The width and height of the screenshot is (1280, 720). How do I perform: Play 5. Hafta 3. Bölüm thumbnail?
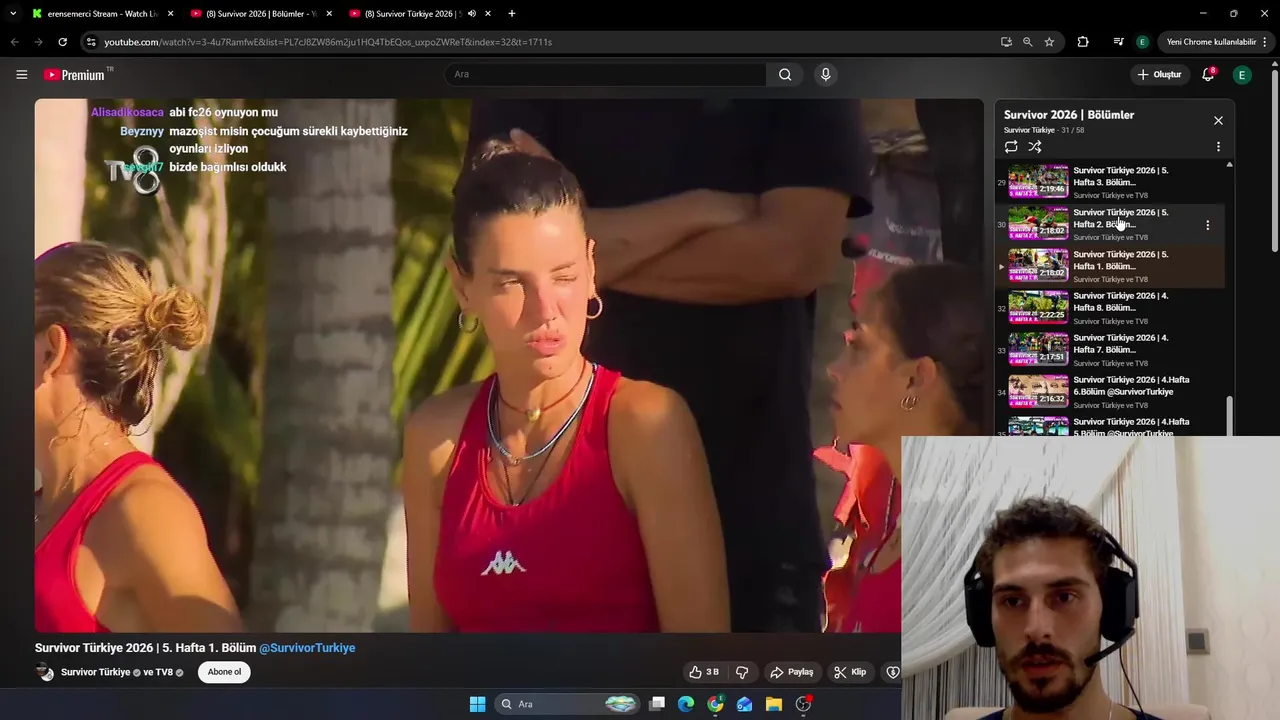pyautogui.click(x=1038, y=181)
